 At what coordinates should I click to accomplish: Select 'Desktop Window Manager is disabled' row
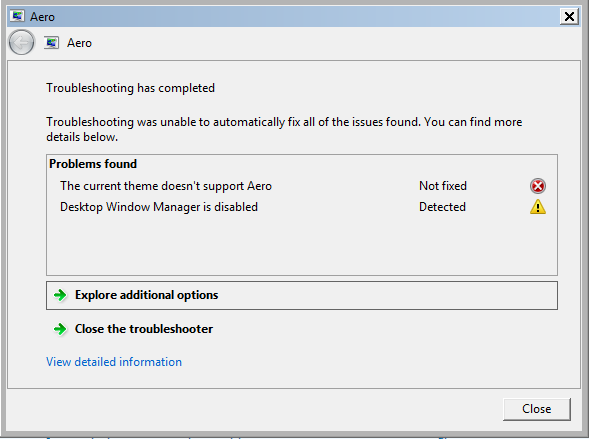click(x=302, y=207)
